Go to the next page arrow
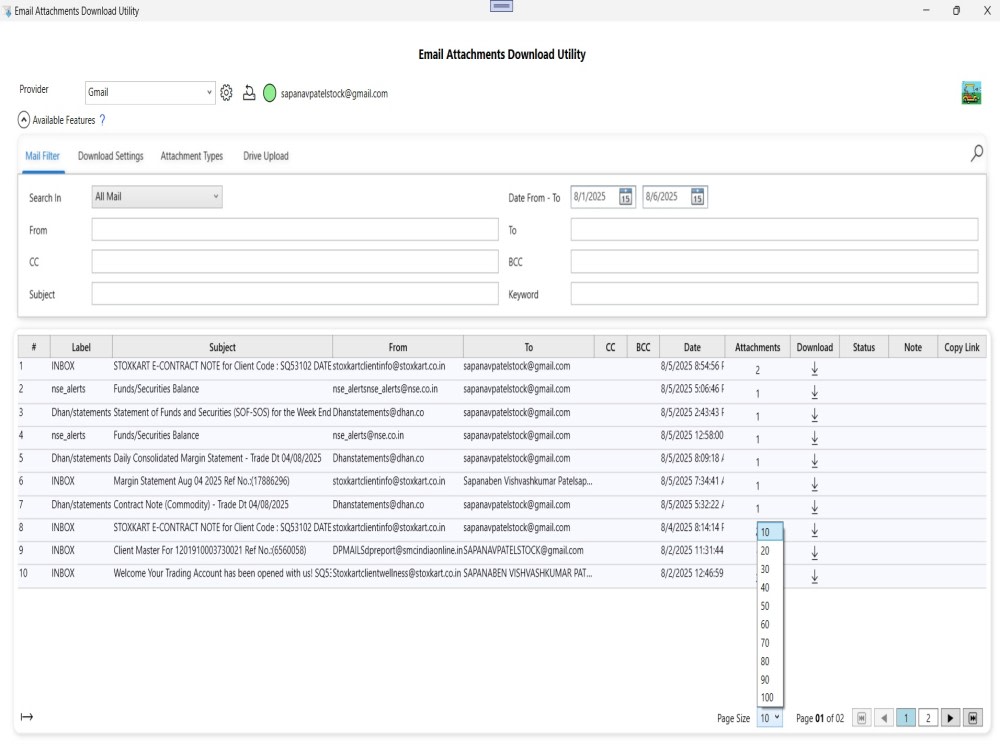 [950, 718]
